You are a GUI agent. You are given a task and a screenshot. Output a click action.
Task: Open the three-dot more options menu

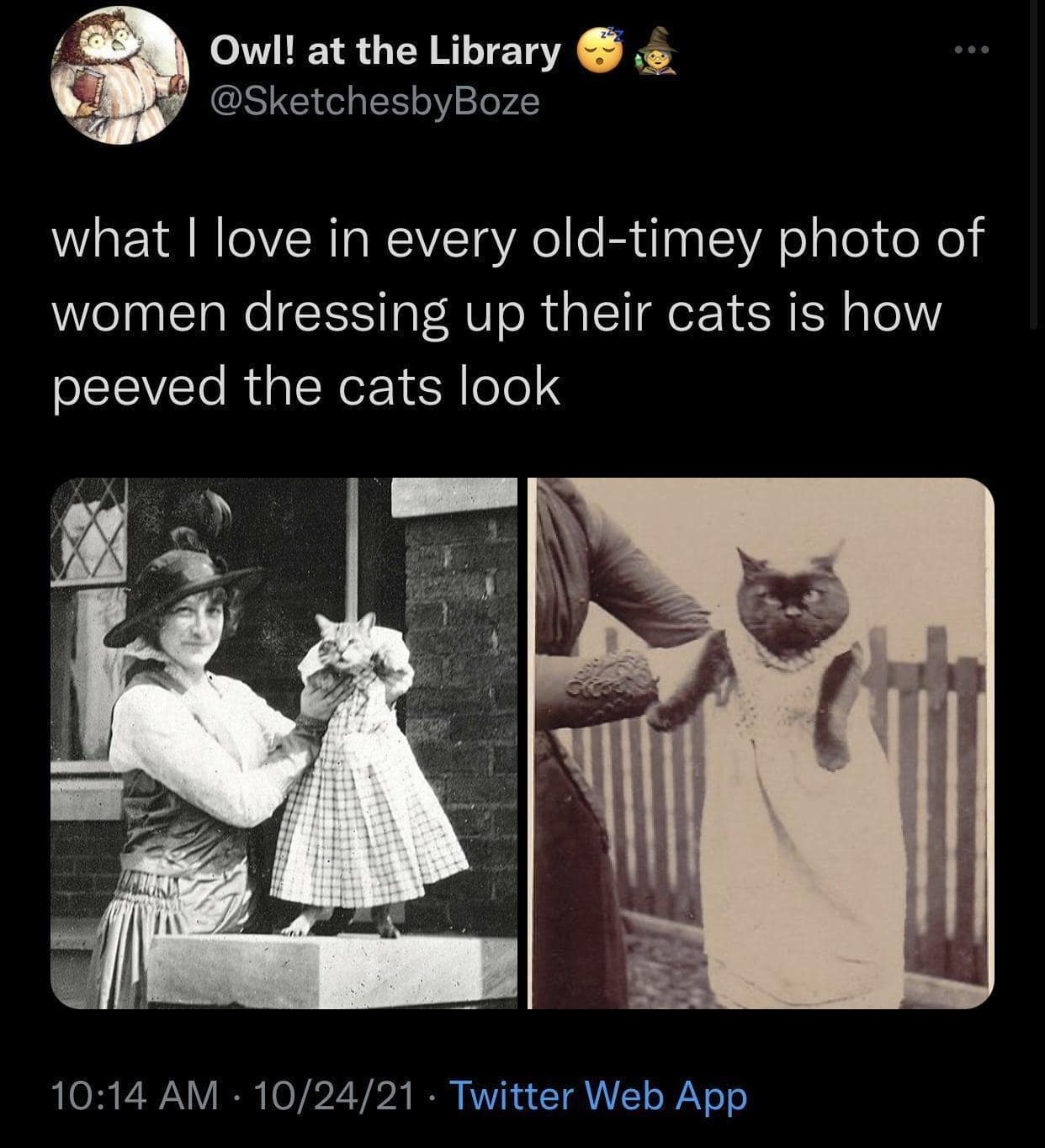click(974, 50)
